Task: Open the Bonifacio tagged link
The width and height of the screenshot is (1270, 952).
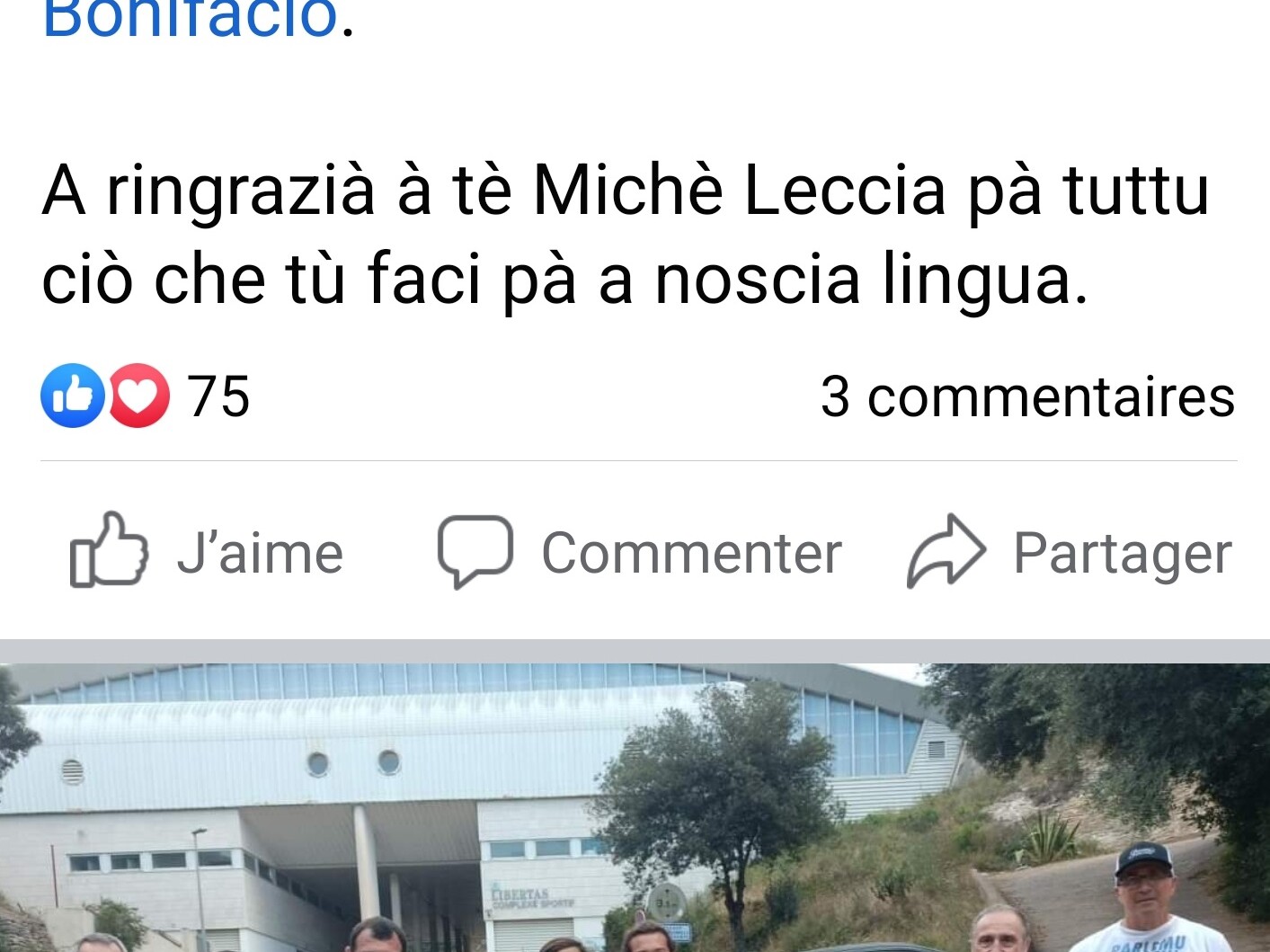Action: (190, 18)
